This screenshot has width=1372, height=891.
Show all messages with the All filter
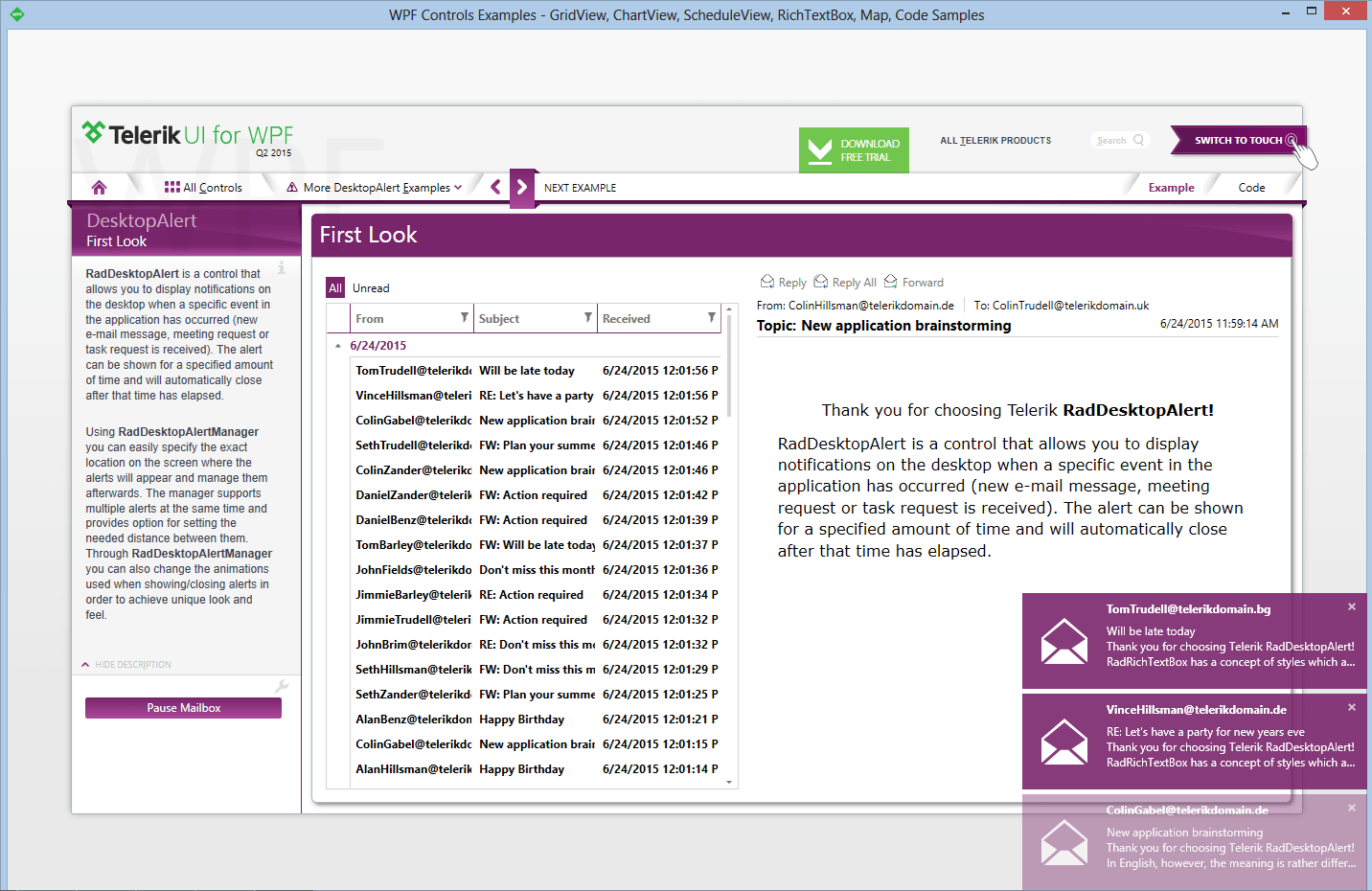click(x=335, y=287)
